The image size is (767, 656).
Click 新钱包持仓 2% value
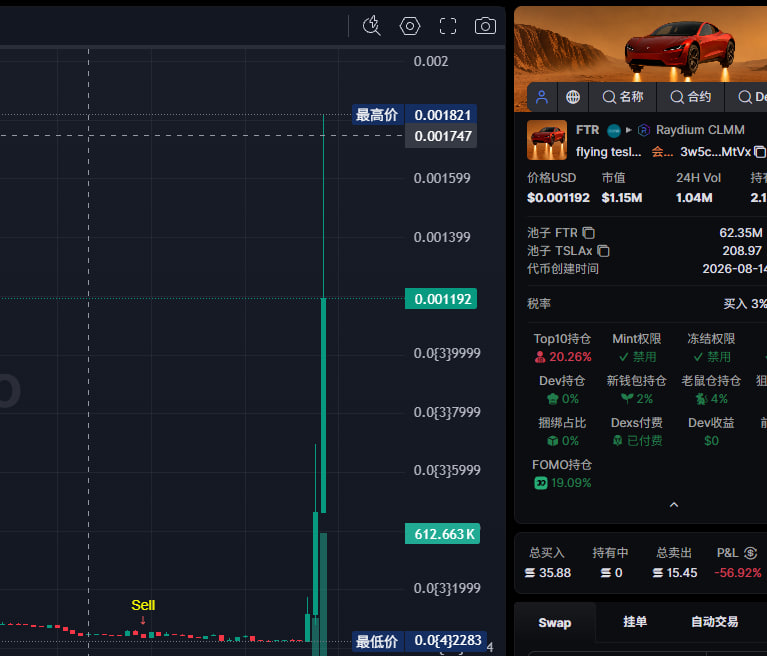tap(637, 399)
